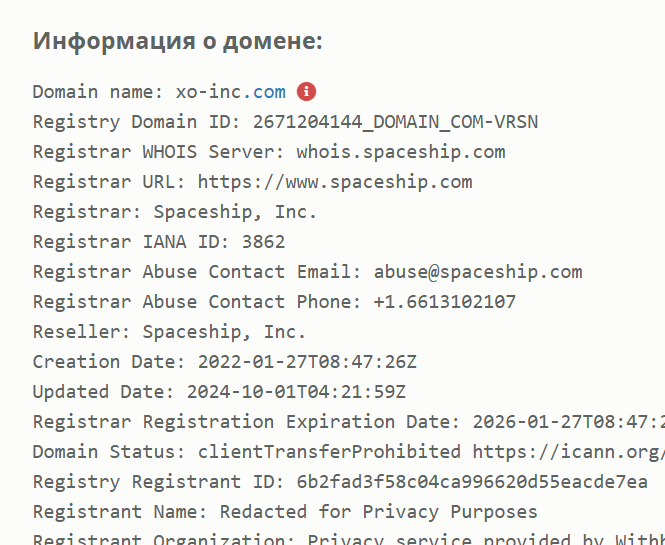Click the xo-inc domain name text

coord(209,92)
